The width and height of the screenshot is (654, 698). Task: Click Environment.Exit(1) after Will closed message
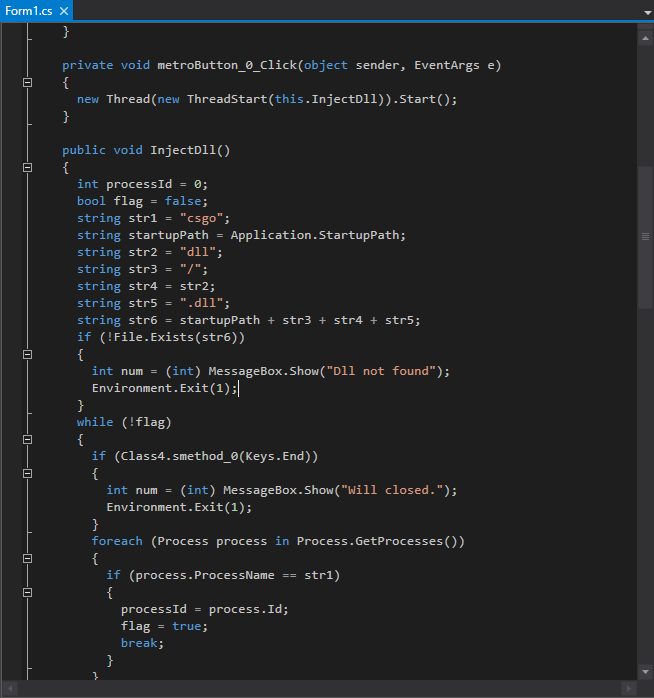click(x=179, y=507)
